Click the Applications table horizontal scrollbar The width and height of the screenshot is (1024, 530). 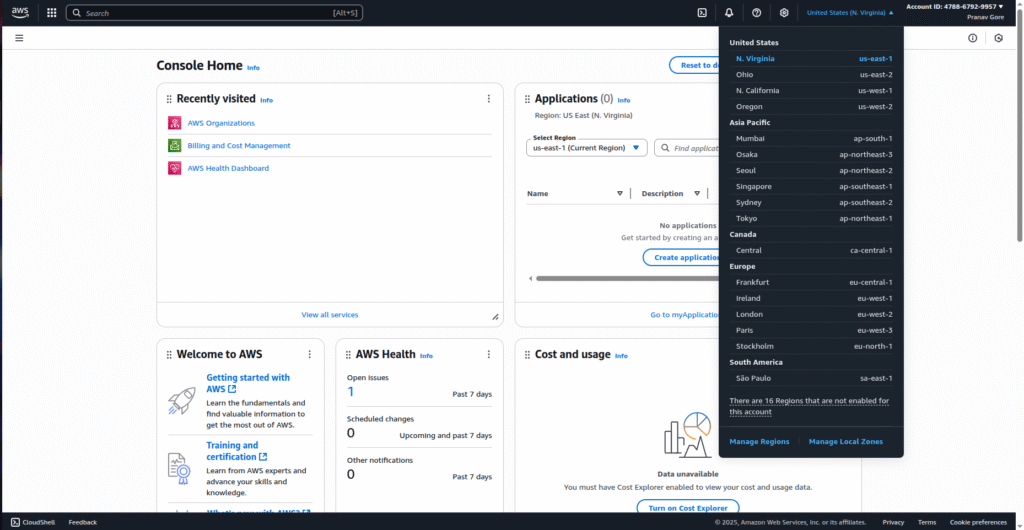627,279
